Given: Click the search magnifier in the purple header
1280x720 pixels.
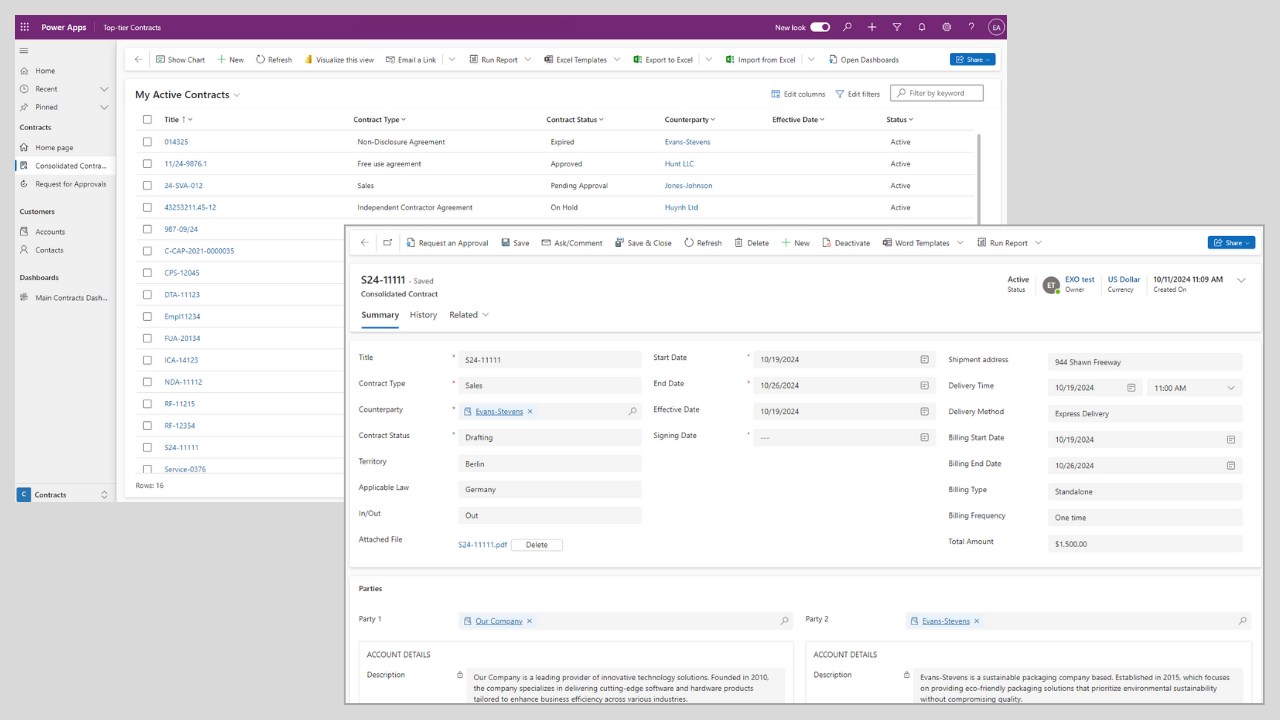Looking at the screenshot, I should [x=847, y=27].
